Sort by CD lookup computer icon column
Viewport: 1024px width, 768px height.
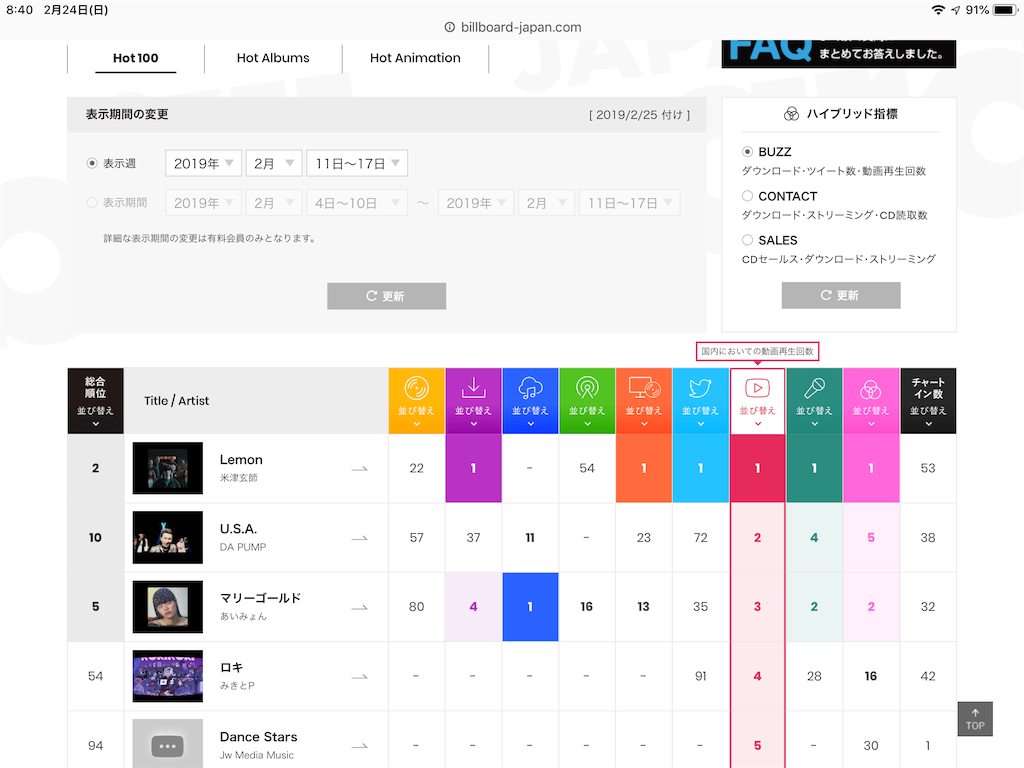pos(644,401)
